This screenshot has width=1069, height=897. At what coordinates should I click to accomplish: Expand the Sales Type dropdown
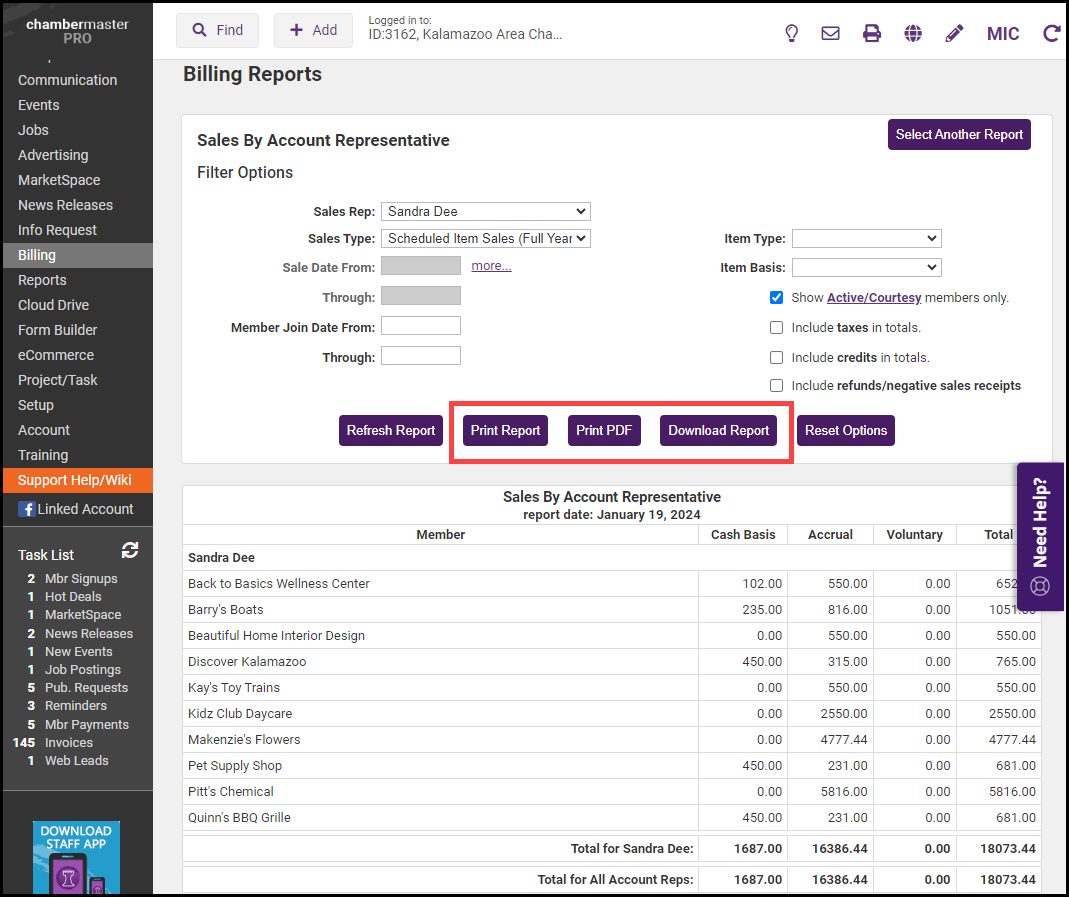pyautogui.click(x=486, y=238)
